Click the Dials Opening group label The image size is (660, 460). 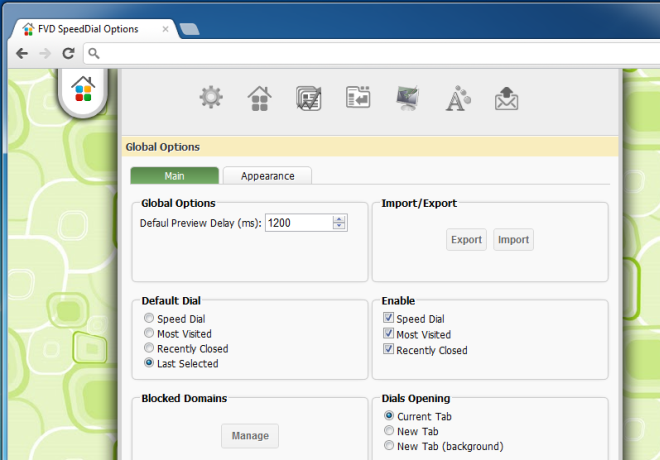coord(416,399)
